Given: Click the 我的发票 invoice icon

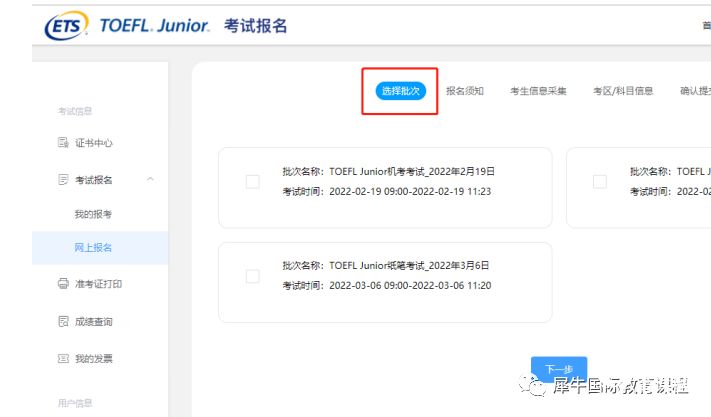Looking at the screenshot, I should click(x=63, y=359).
